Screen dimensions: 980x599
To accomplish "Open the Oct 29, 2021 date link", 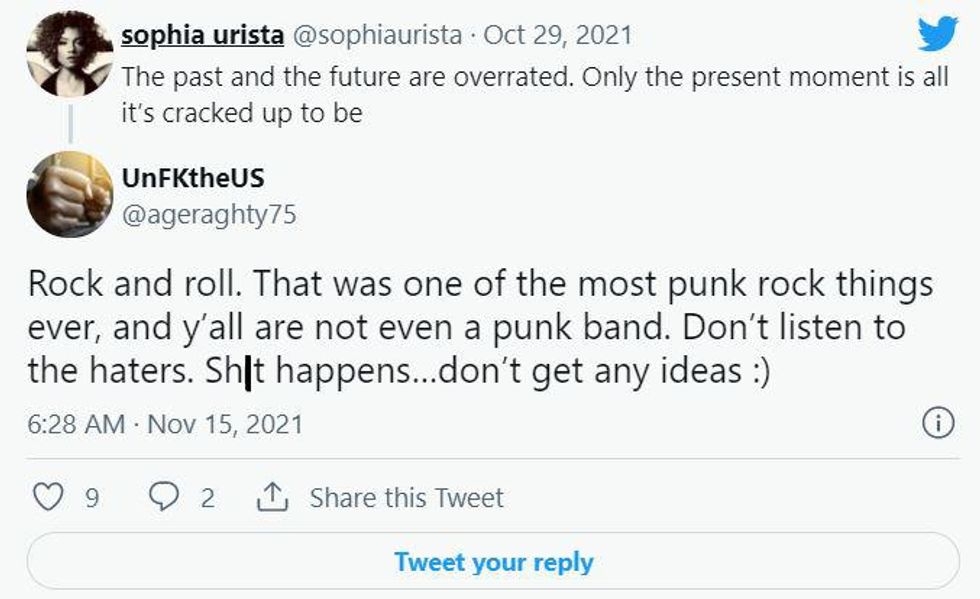I will [x=558, y=35].
